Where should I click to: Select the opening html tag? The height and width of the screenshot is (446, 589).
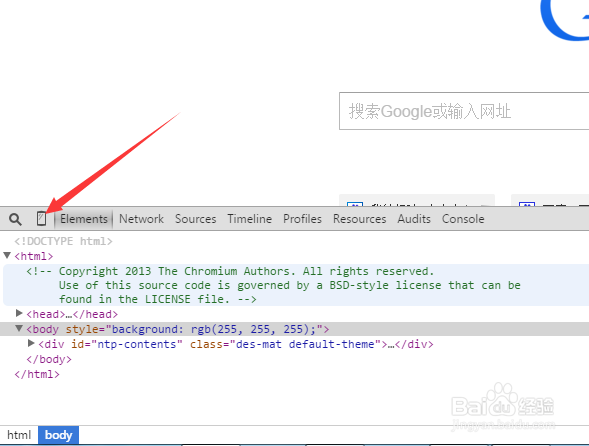tap(34, 256)
